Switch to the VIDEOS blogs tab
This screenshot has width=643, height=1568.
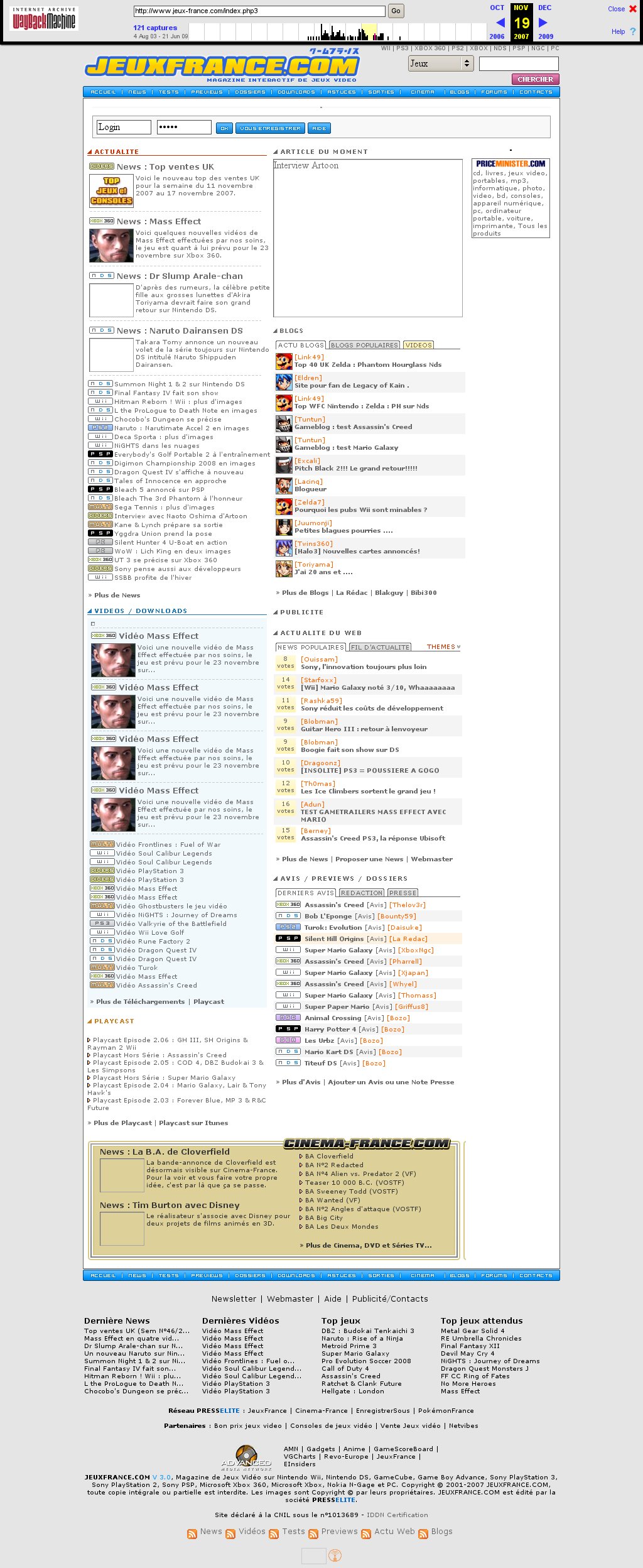click(x=418, y=345)
